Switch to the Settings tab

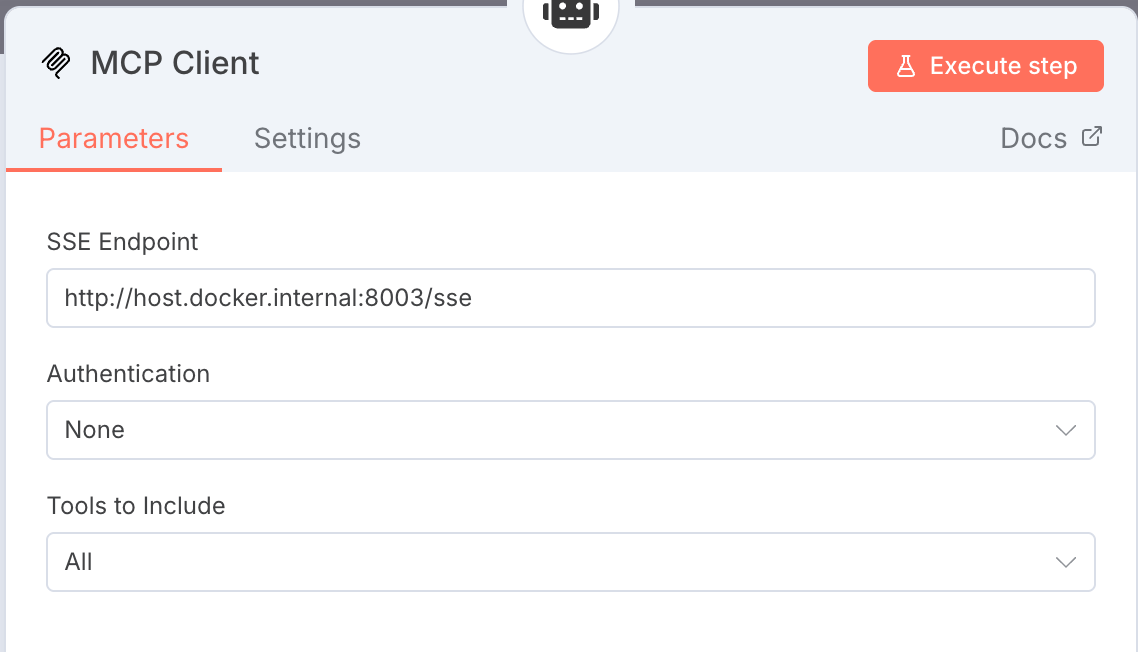307,138
